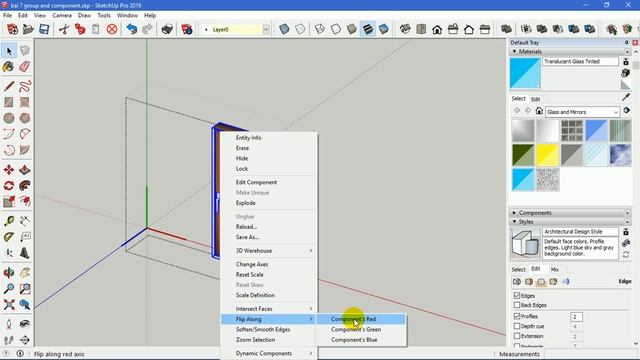Expand the Components panel
This screenshot has height=360, width=640.
click(514, 213)
